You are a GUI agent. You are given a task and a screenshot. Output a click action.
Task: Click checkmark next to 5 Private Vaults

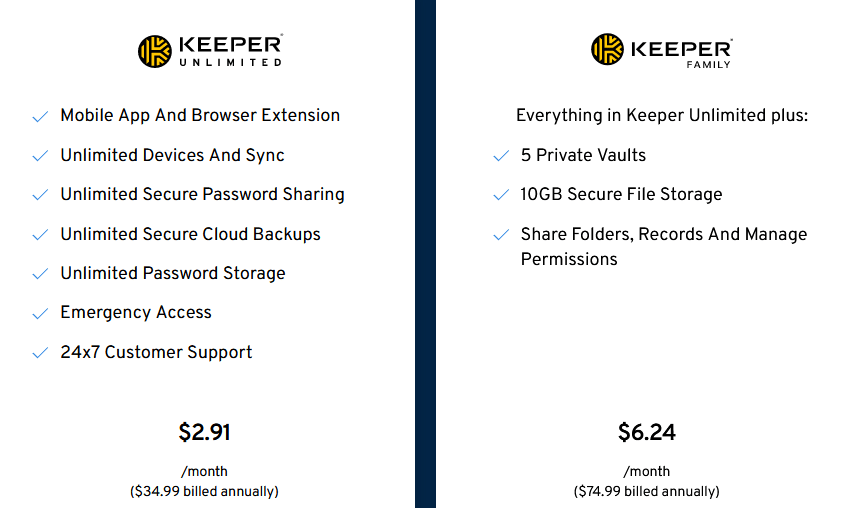[501, 156]
